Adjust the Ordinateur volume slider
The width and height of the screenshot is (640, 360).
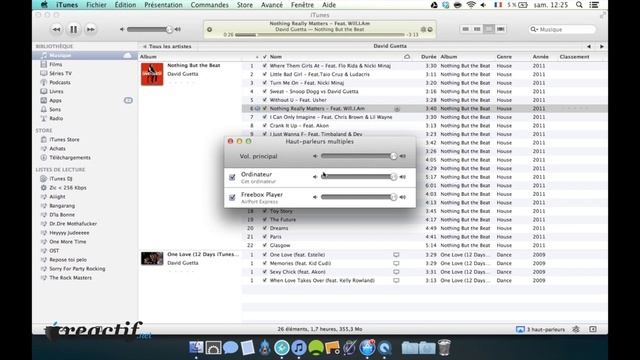pyautogui.click(x=359, y=177)
